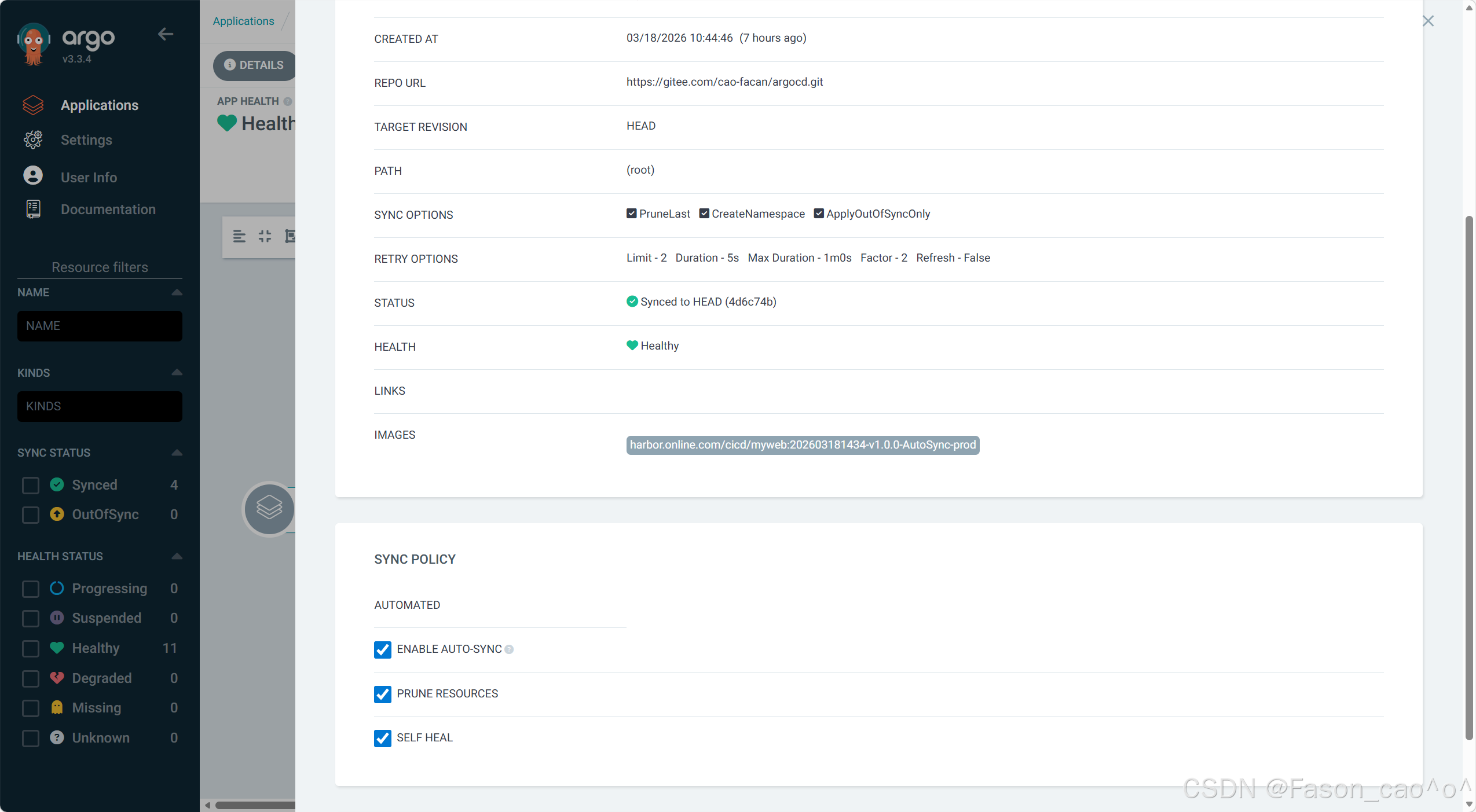This screenshot has height=812, width=1476.
Task: Click the Applications stack icon in sidebar
Action: [33, 105]
